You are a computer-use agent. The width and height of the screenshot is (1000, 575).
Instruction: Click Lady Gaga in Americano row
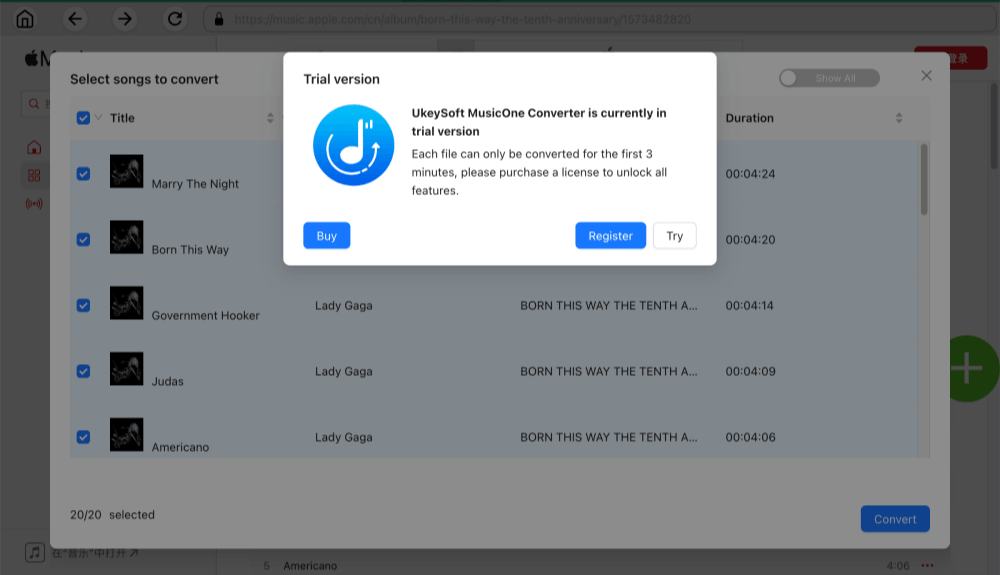pyautogui.click(x=344, y=437)
